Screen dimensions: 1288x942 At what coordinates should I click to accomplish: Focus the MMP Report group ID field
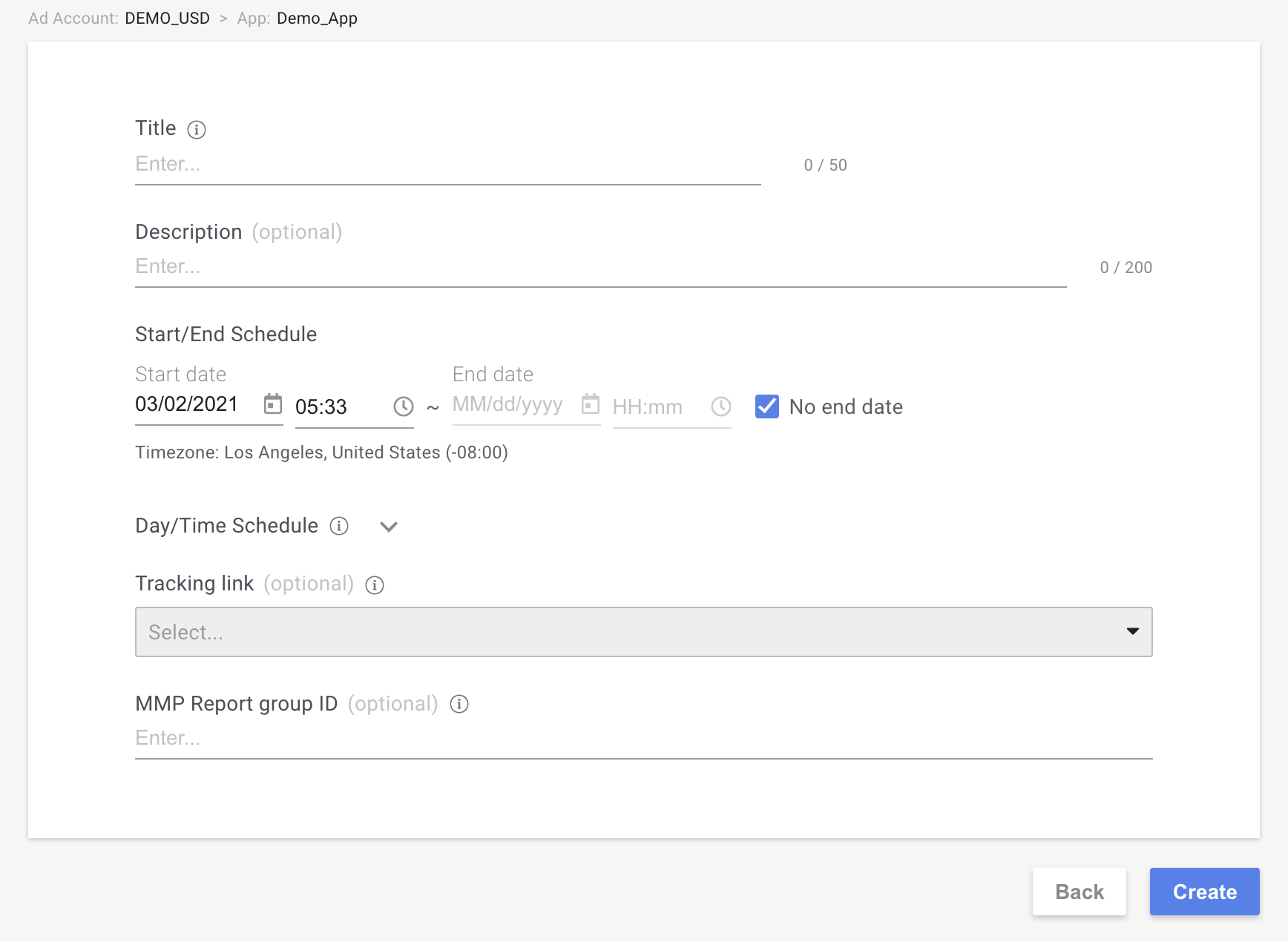[x=643, y=738]
